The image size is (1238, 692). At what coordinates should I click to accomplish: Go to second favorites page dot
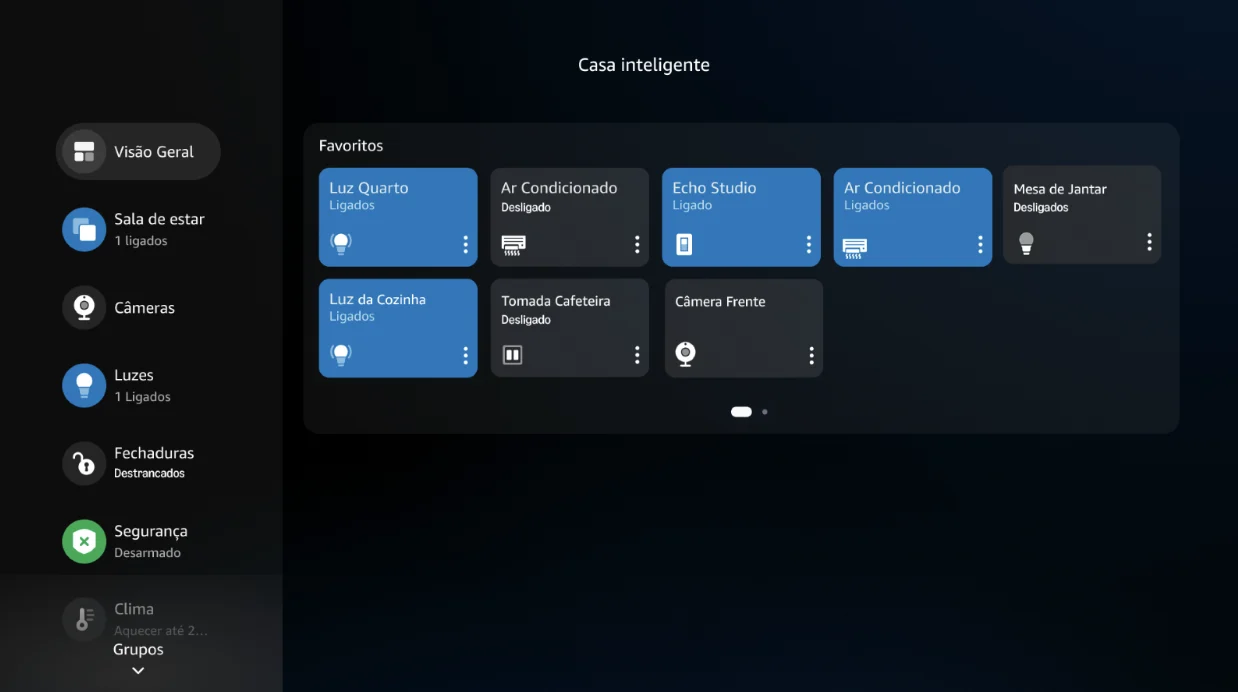[x=765, y=412]
